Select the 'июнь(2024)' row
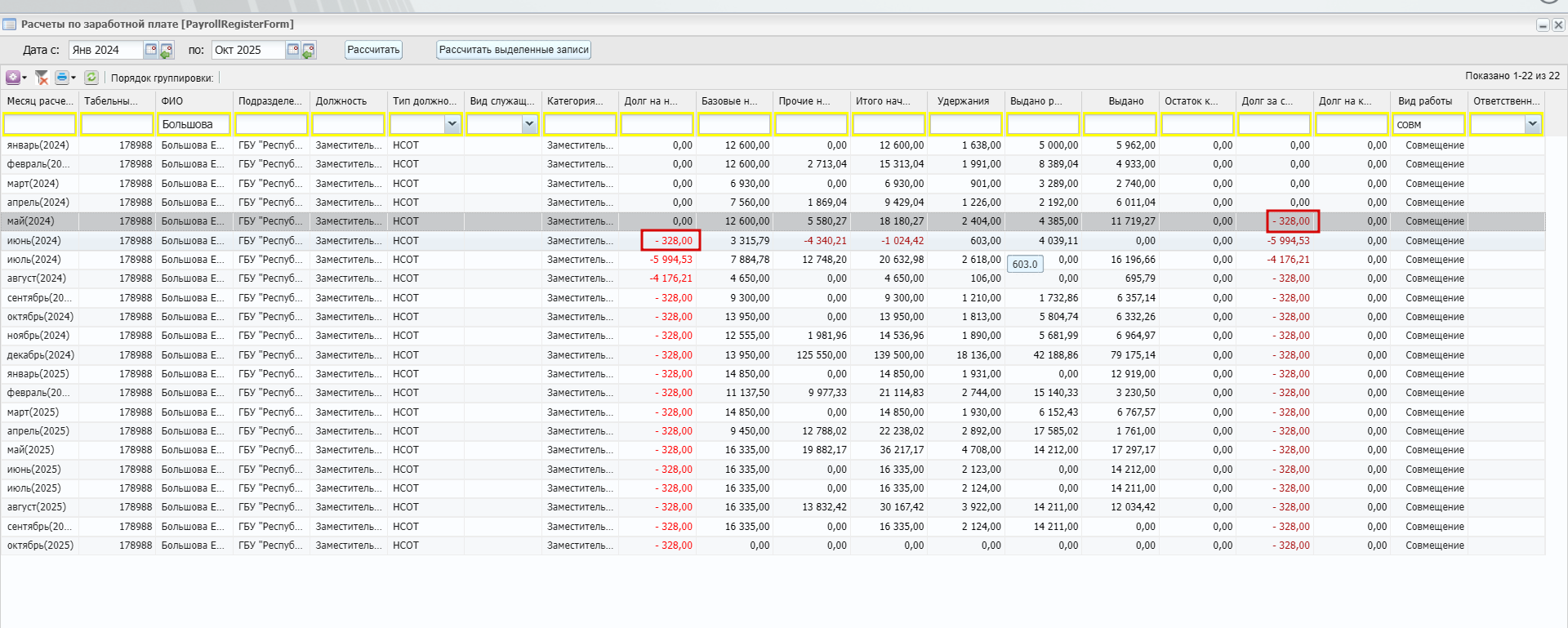The width and height of the screenshot is (1568, 628). 34,241
